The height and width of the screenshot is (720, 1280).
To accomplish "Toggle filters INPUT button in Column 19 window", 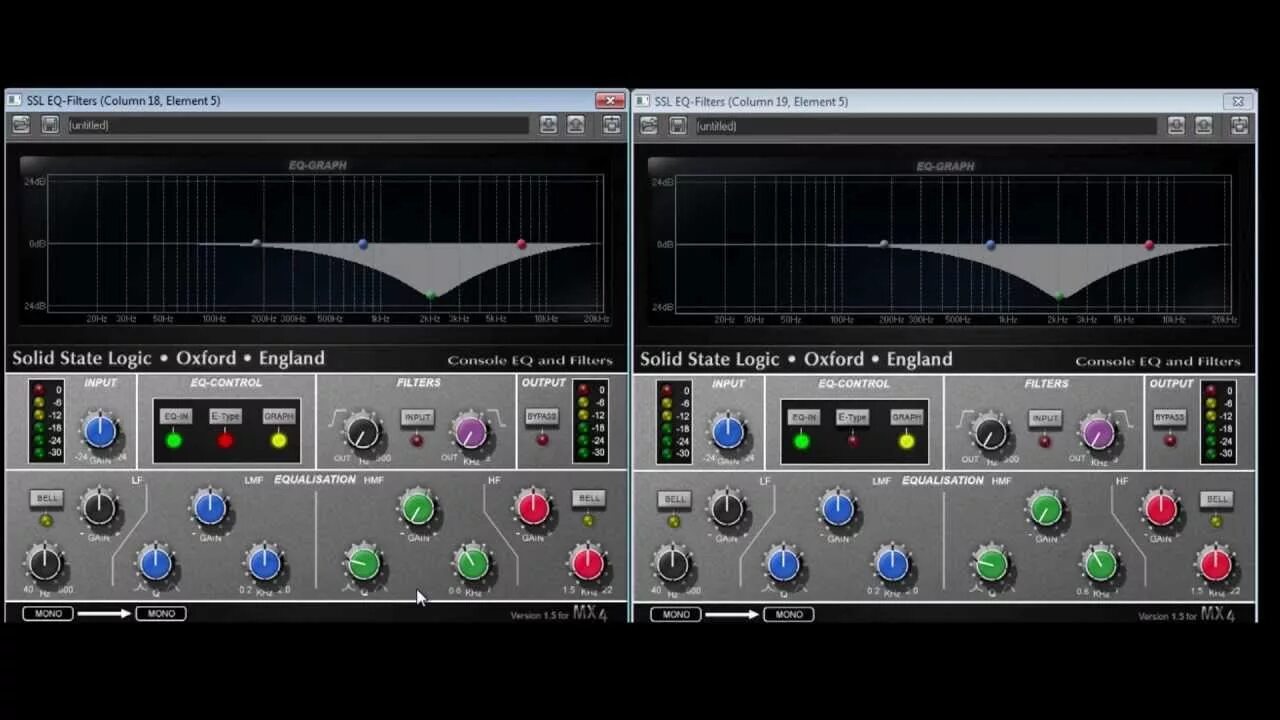I will pyautogui.click(x=1045, y=418).
